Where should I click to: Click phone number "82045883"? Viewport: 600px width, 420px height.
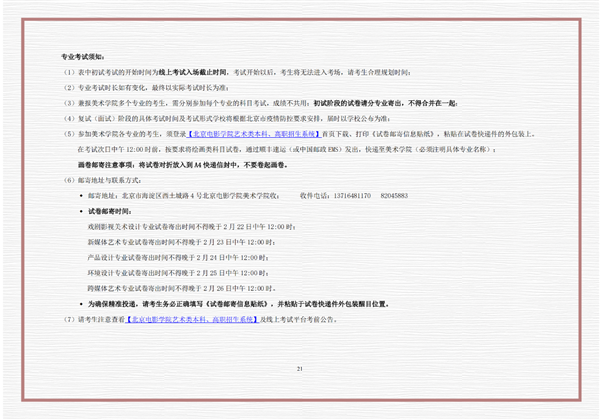coord(394,196)
